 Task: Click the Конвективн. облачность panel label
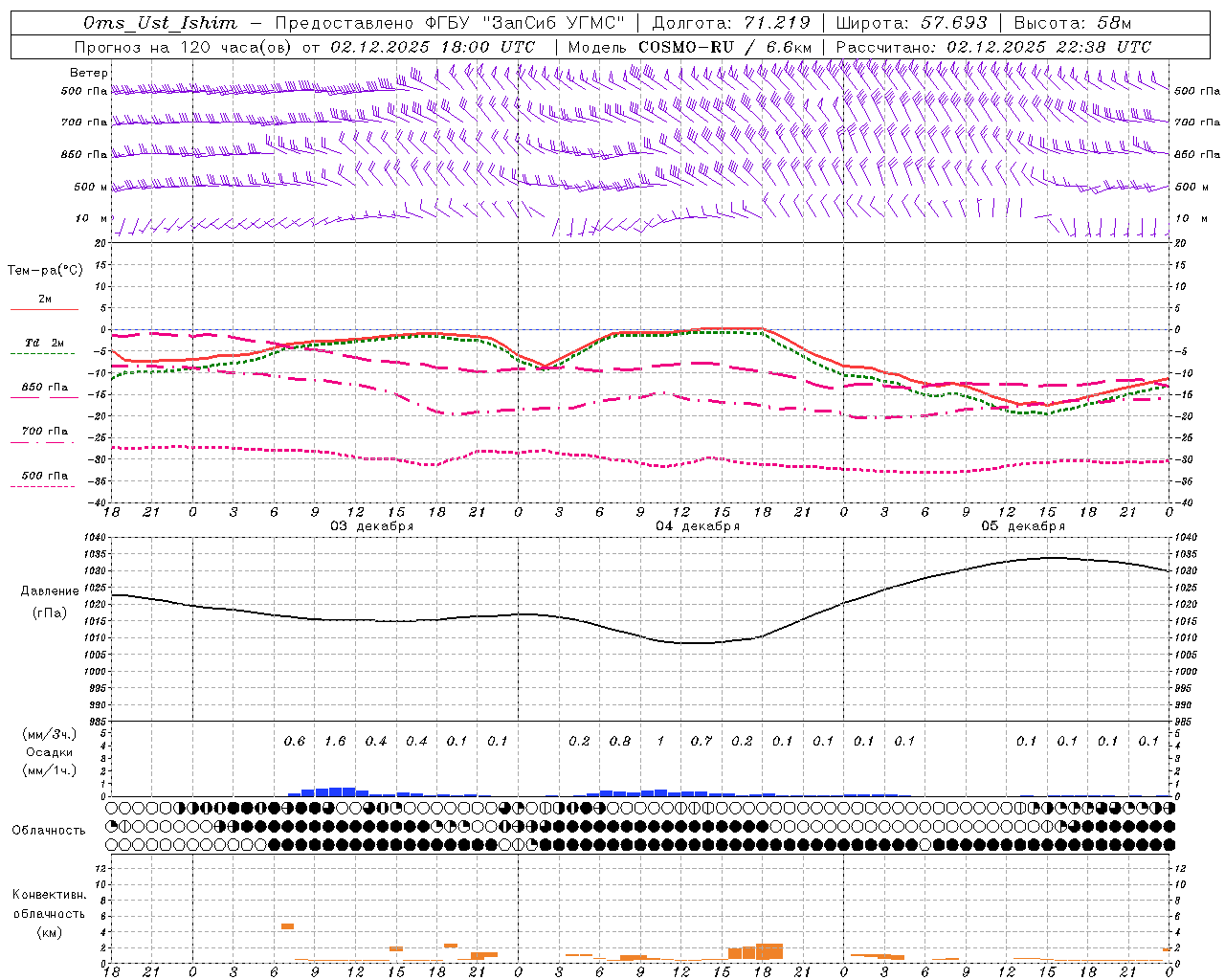click(x=49, y=903)
